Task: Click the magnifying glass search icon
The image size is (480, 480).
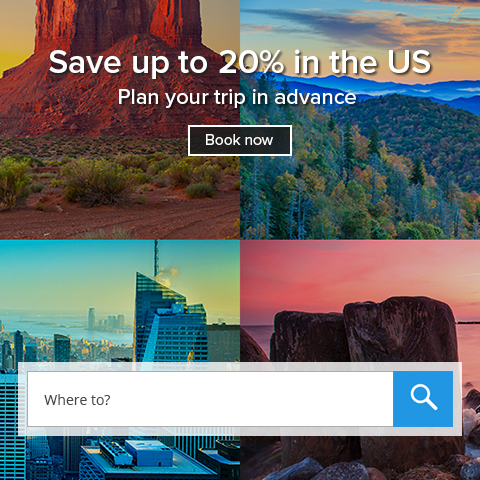Action: click(423, 397)
